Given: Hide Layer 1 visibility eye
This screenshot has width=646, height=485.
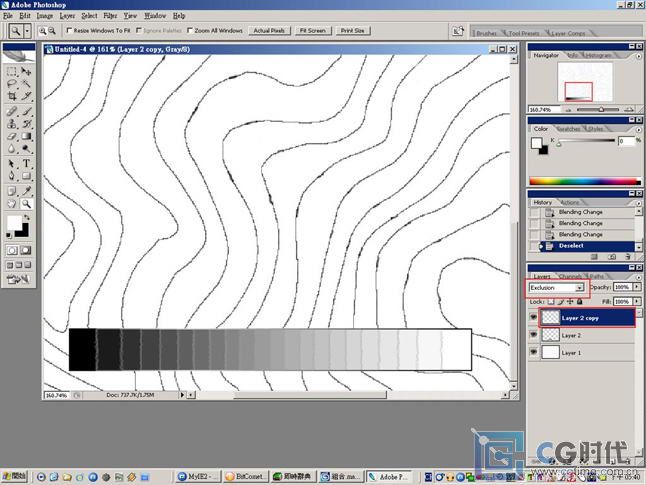Looking at the screenshot, I should pos(533,352).
